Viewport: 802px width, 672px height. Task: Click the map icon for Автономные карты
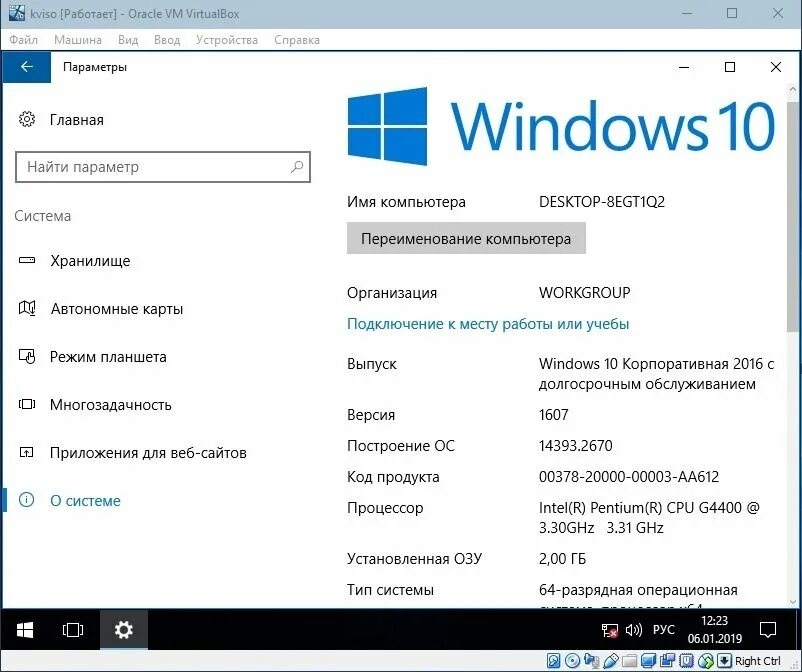[27, 308]
